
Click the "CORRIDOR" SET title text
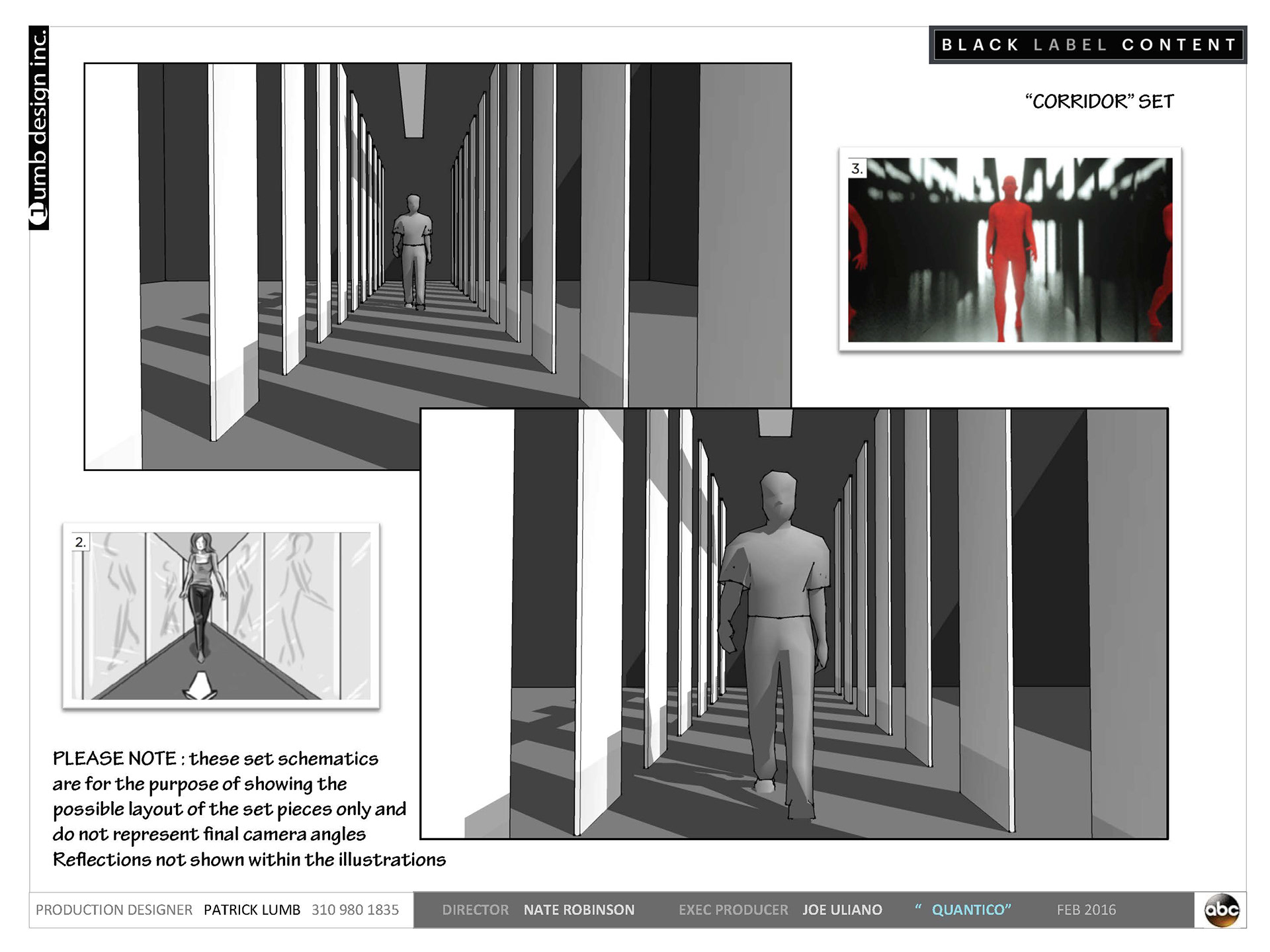coord(1099,101)
